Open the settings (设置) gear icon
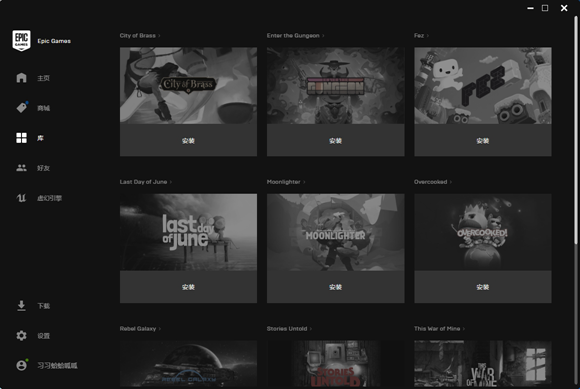 click(x=21, y=335)
